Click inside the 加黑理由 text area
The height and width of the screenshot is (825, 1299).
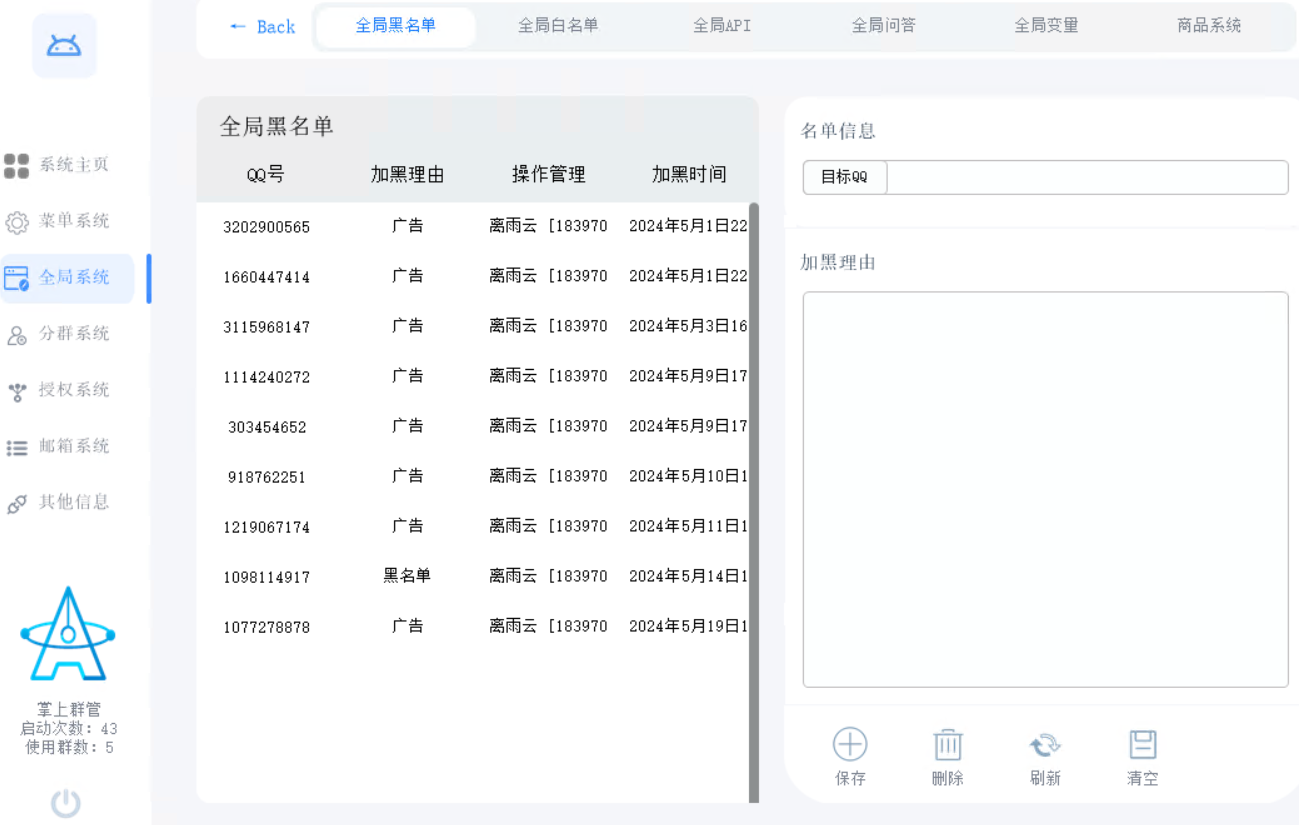[1045, 489]
